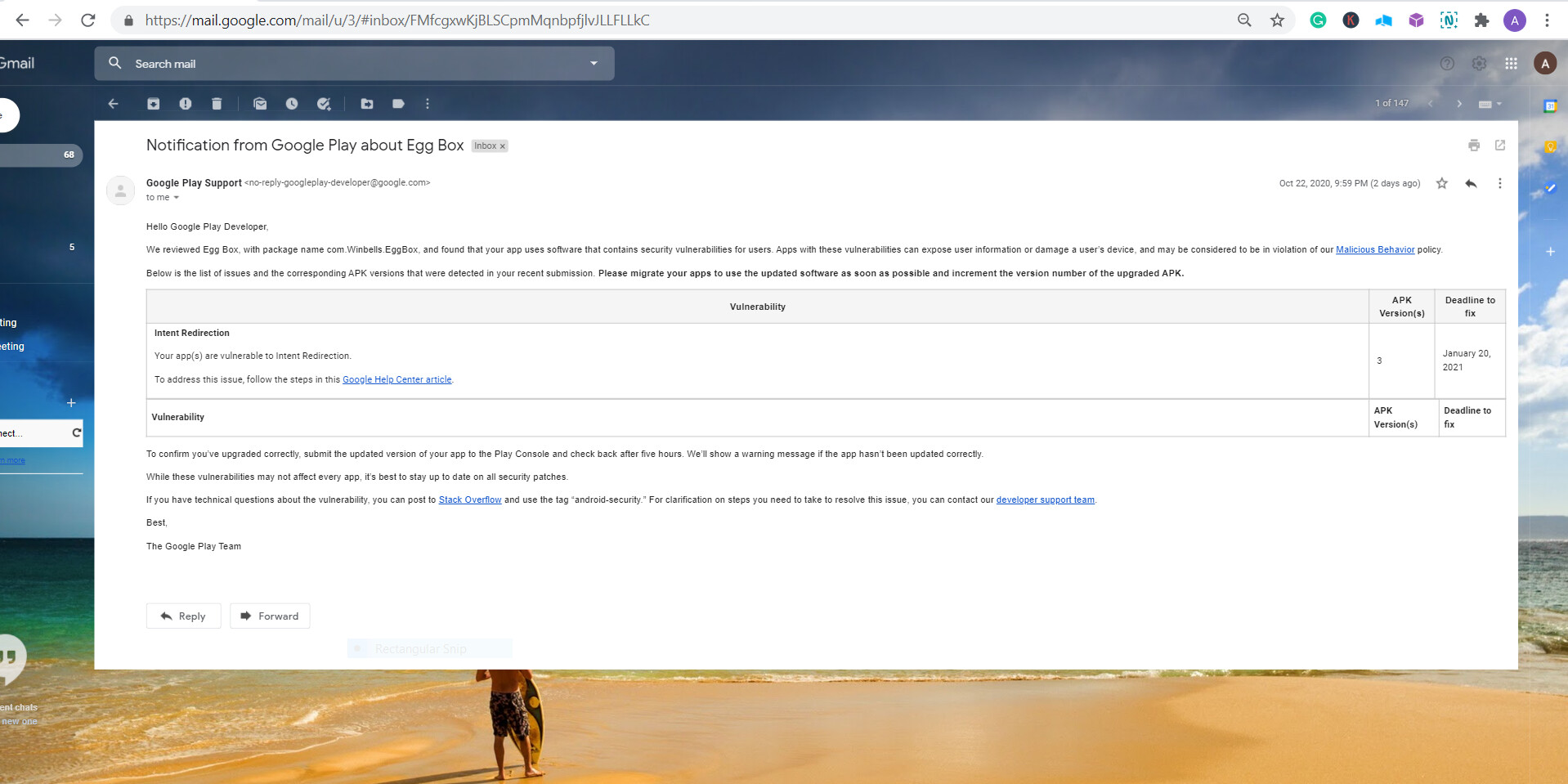Screen dimensions: 1568x784
Task: Open the toolbar More options dots
Action: (428, 104)
